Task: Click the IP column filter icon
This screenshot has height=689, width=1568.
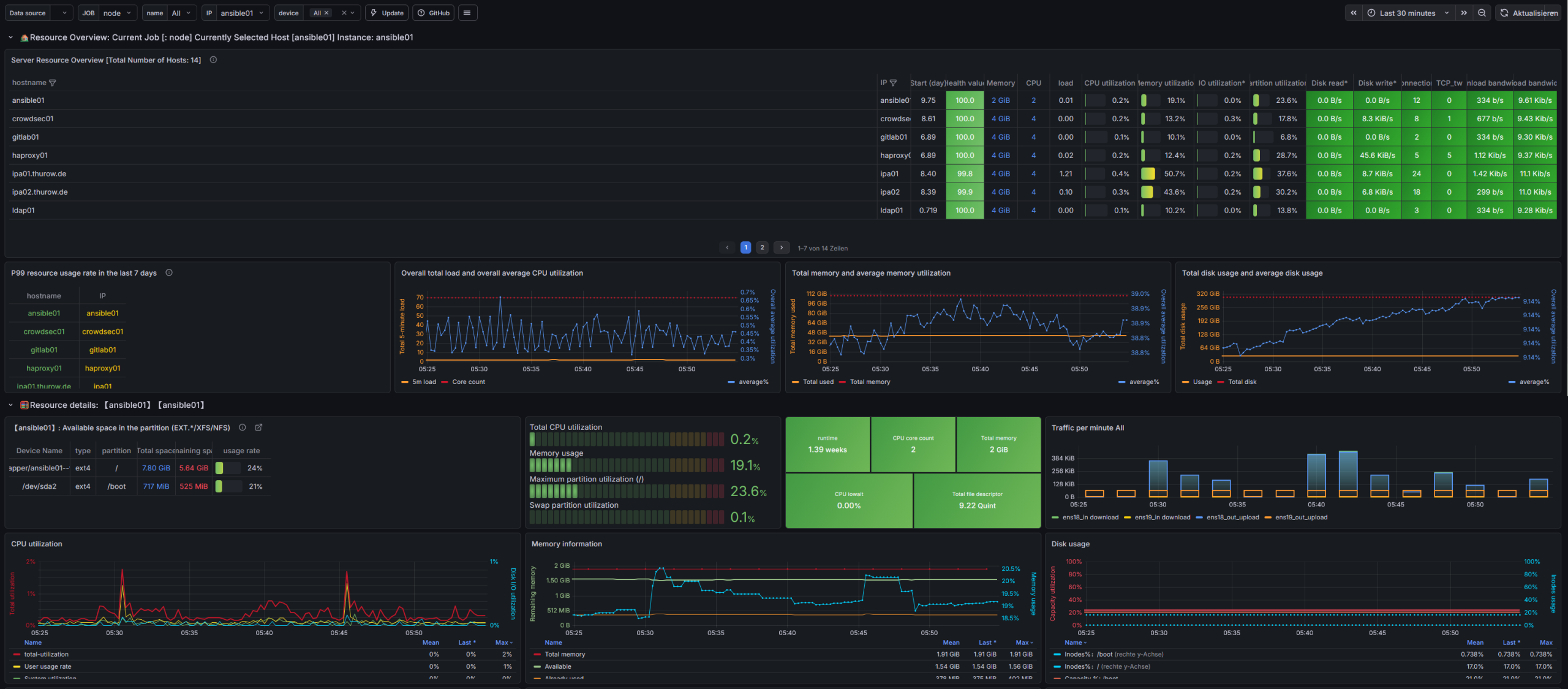Action: pos(893,83)
